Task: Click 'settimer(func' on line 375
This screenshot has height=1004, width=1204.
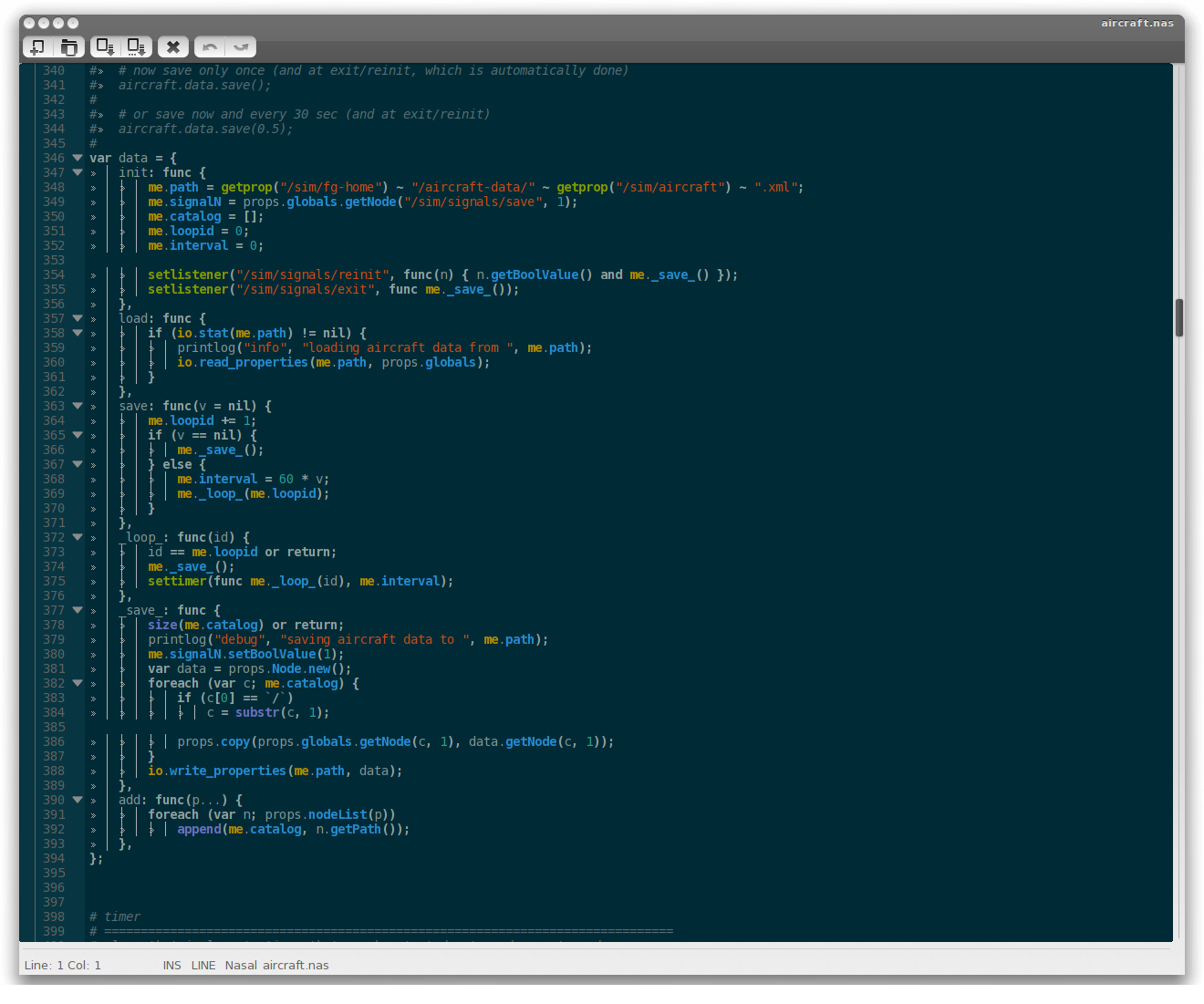Action: [195, 581]
